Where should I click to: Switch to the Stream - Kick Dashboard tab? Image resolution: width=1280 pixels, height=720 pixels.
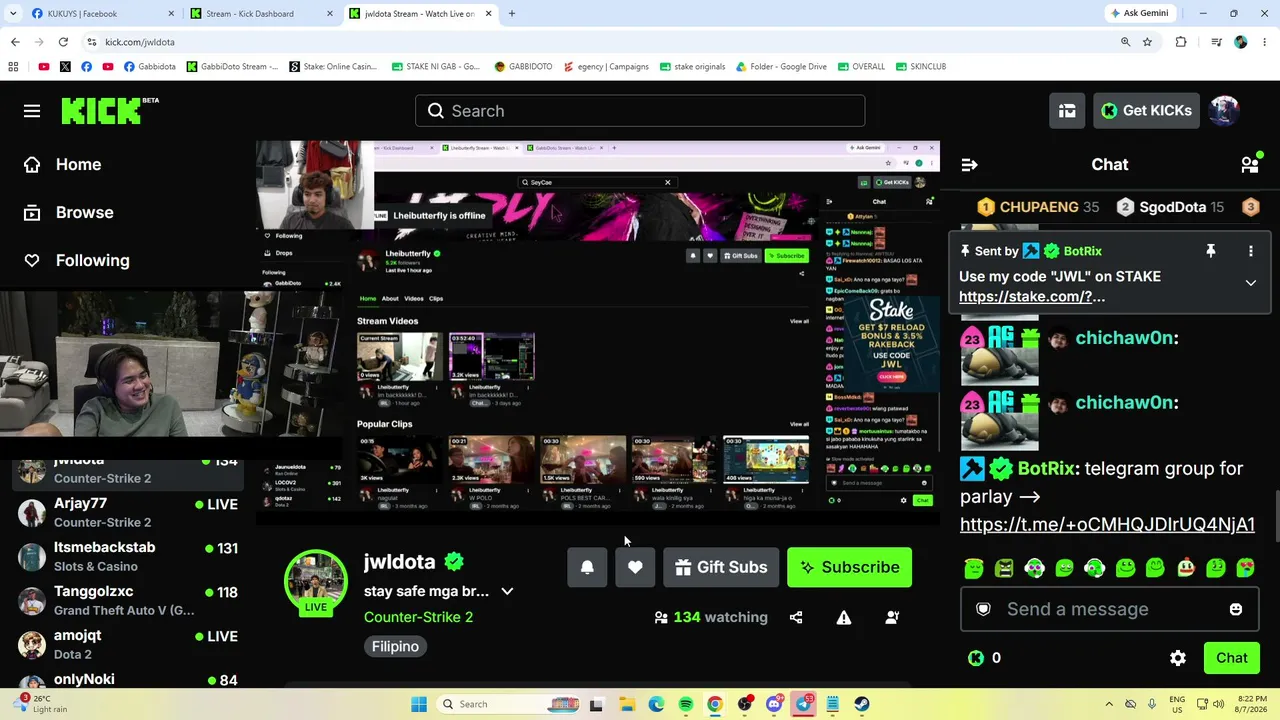click(262, 14)
